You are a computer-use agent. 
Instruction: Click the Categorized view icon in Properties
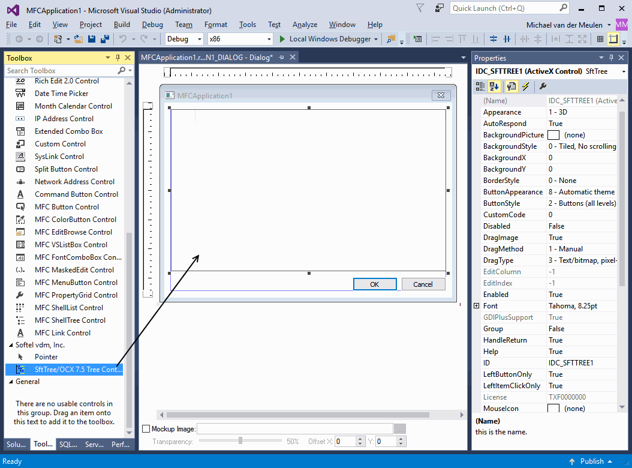[480, 86]
